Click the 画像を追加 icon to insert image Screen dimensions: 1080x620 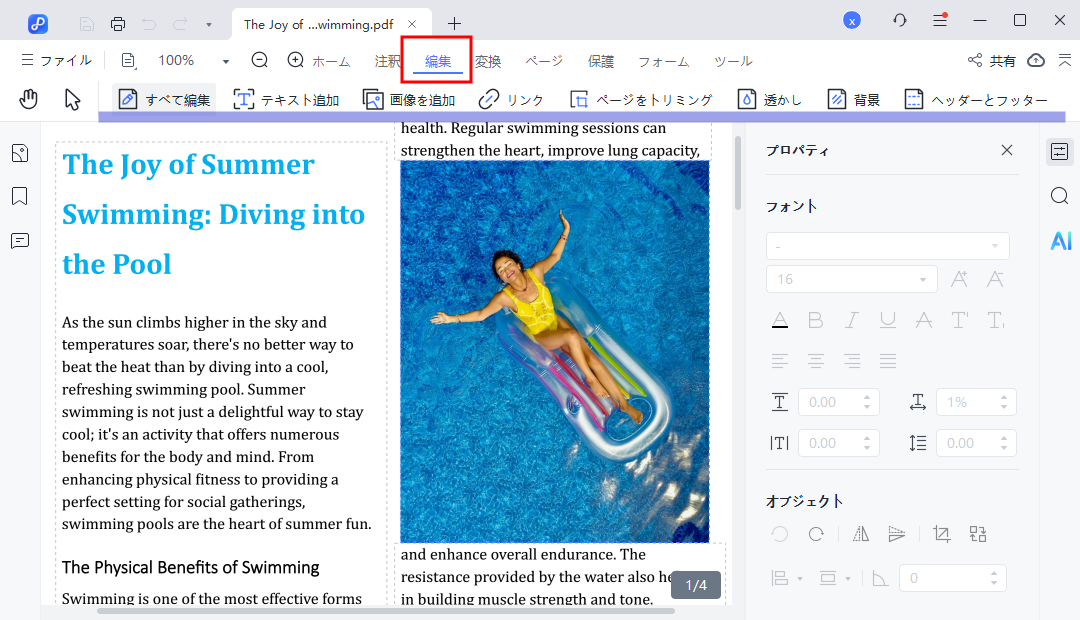tap(374, 98)
